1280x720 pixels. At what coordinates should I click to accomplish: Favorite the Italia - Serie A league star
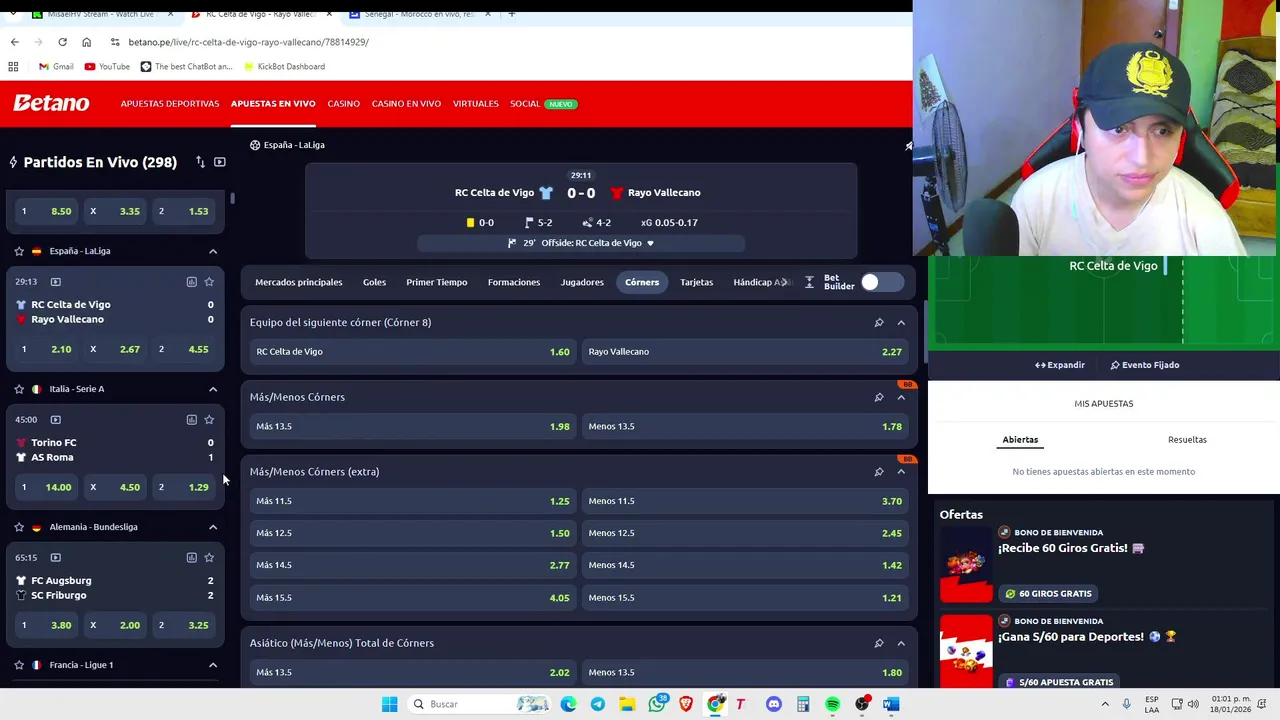coord(19,389)
